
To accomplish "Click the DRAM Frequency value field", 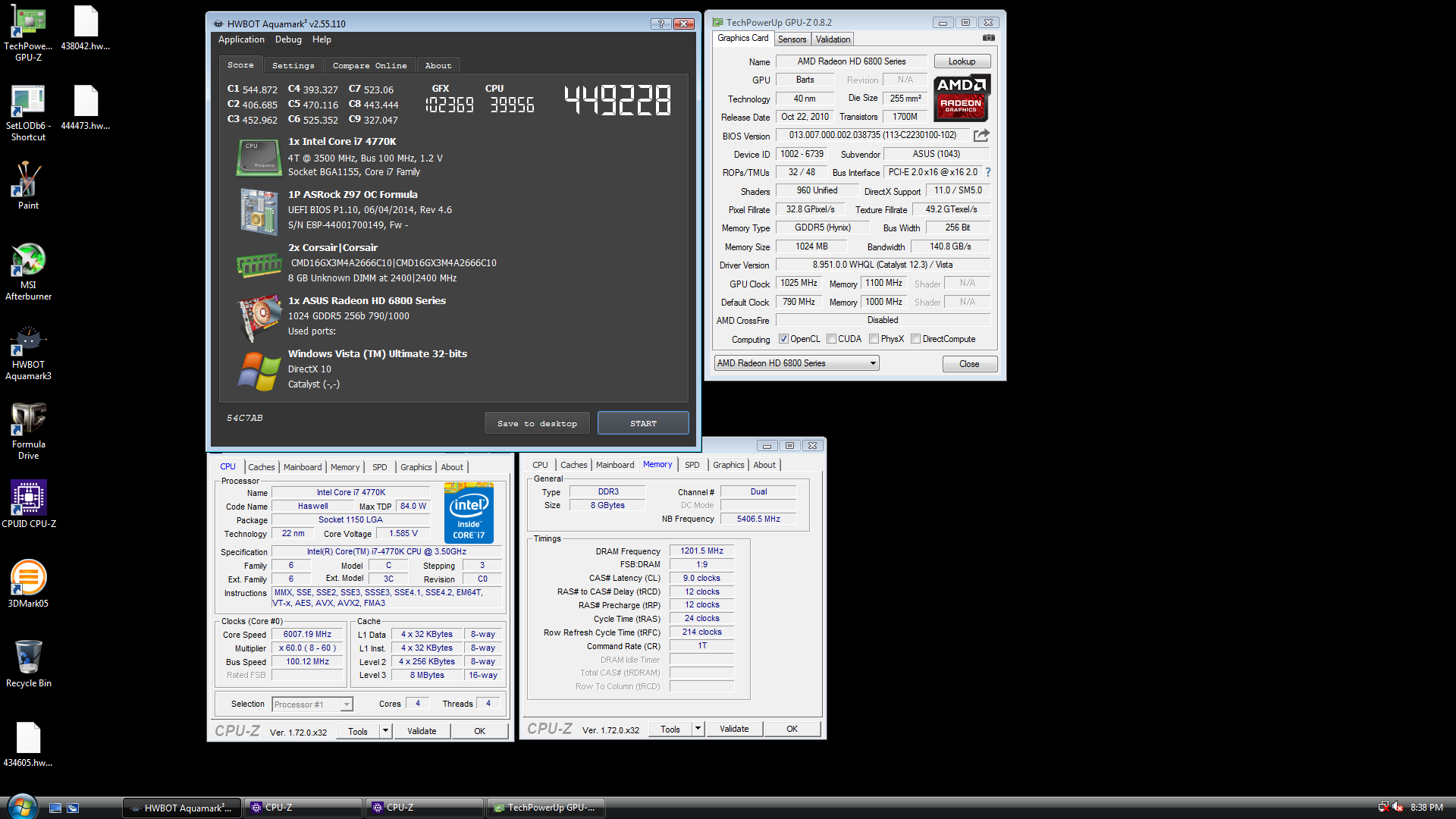I will tap(701, 551).
